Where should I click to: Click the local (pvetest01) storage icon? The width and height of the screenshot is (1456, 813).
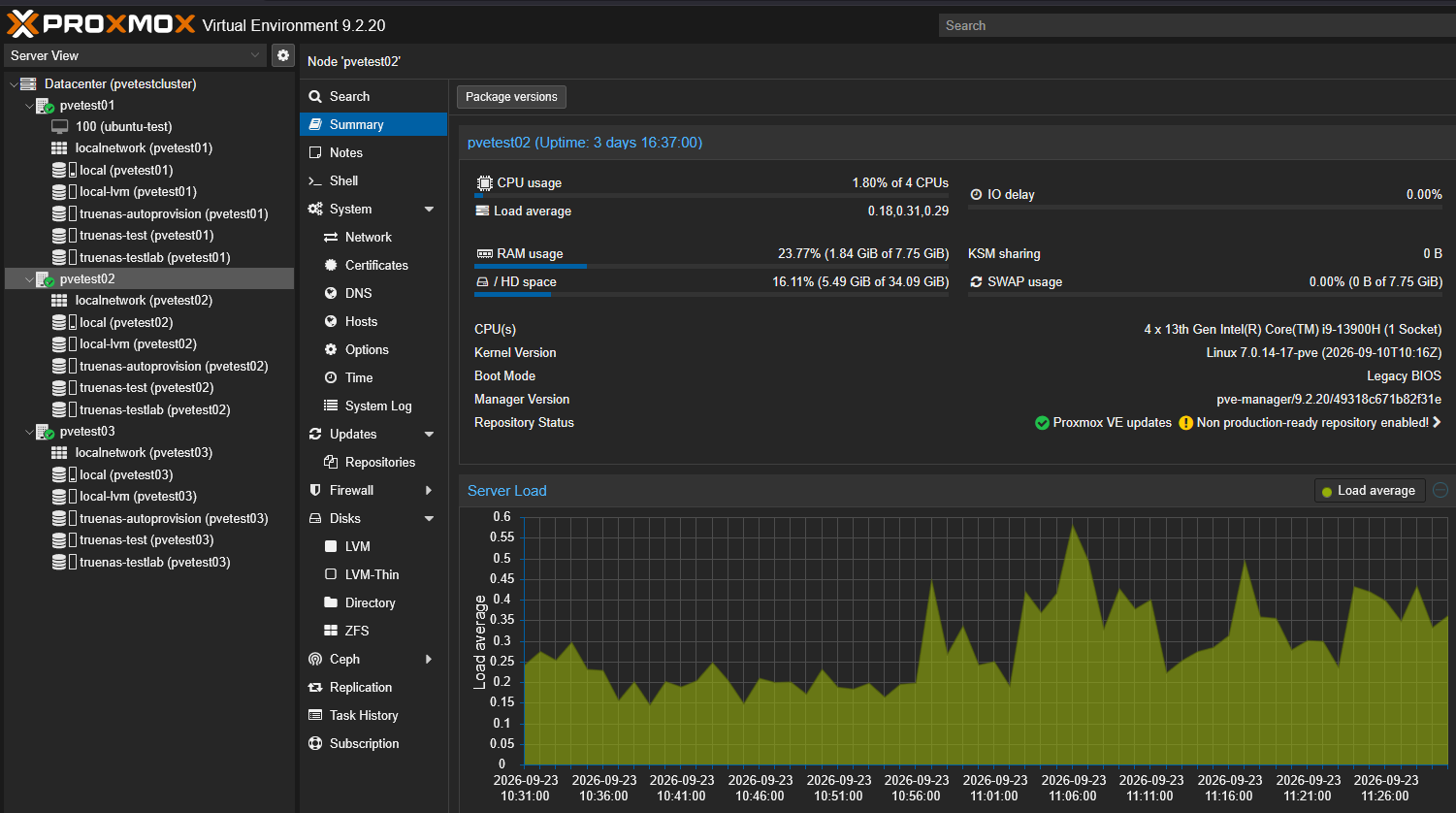[64, 170]
